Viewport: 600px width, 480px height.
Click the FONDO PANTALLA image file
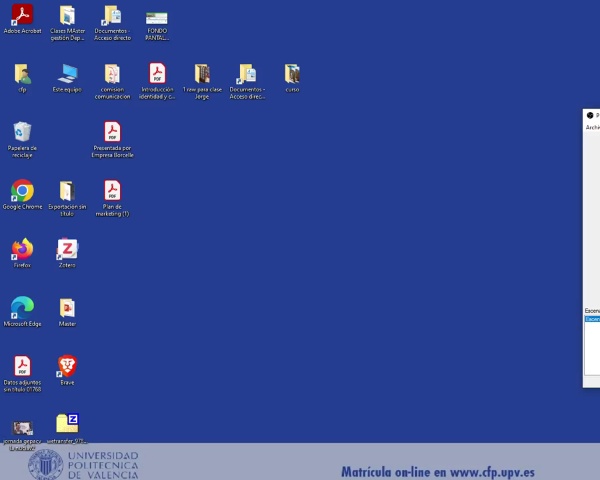coord(157,17)
